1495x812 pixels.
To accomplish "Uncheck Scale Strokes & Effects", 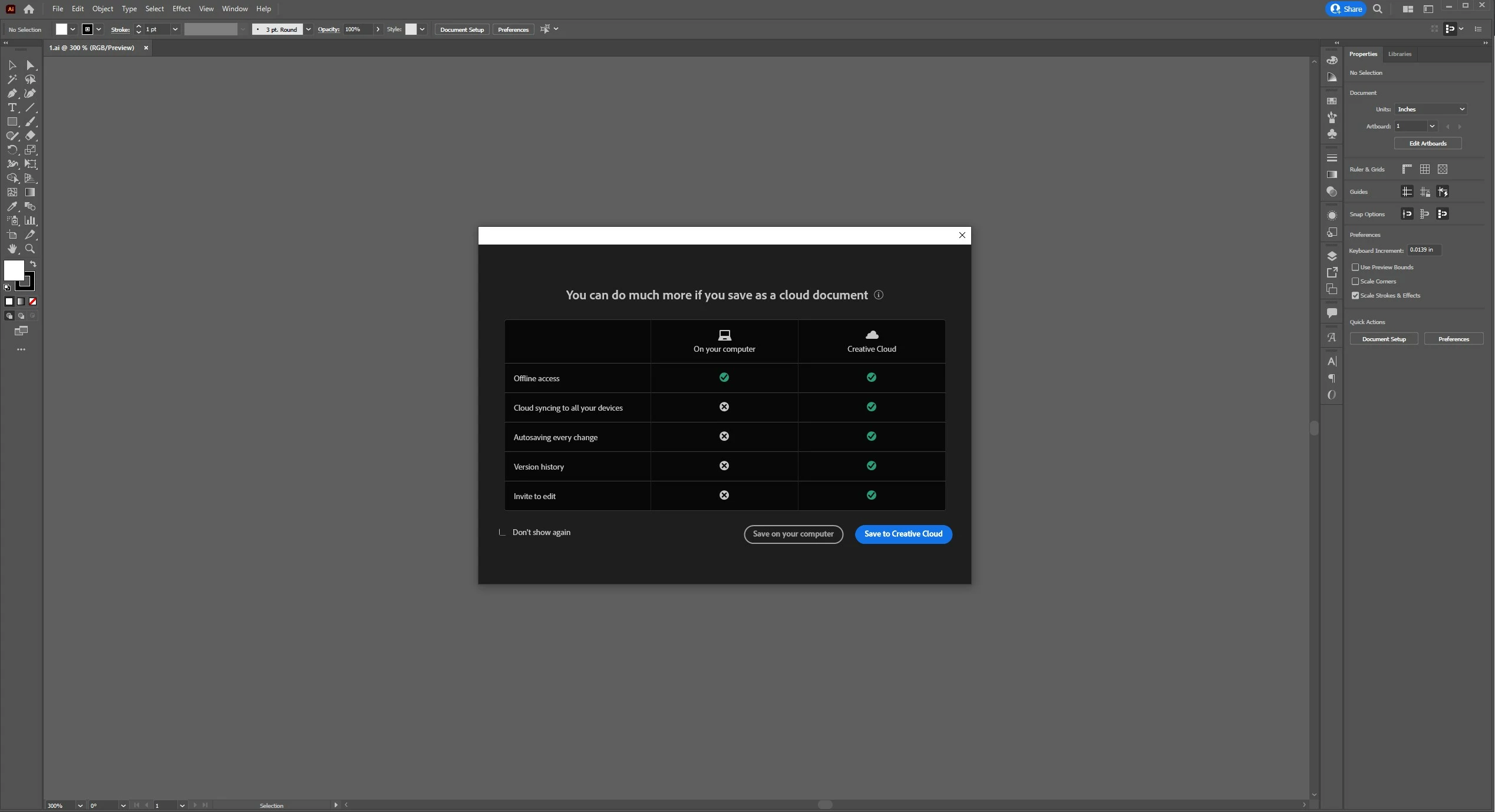I will pos(1355,296).
